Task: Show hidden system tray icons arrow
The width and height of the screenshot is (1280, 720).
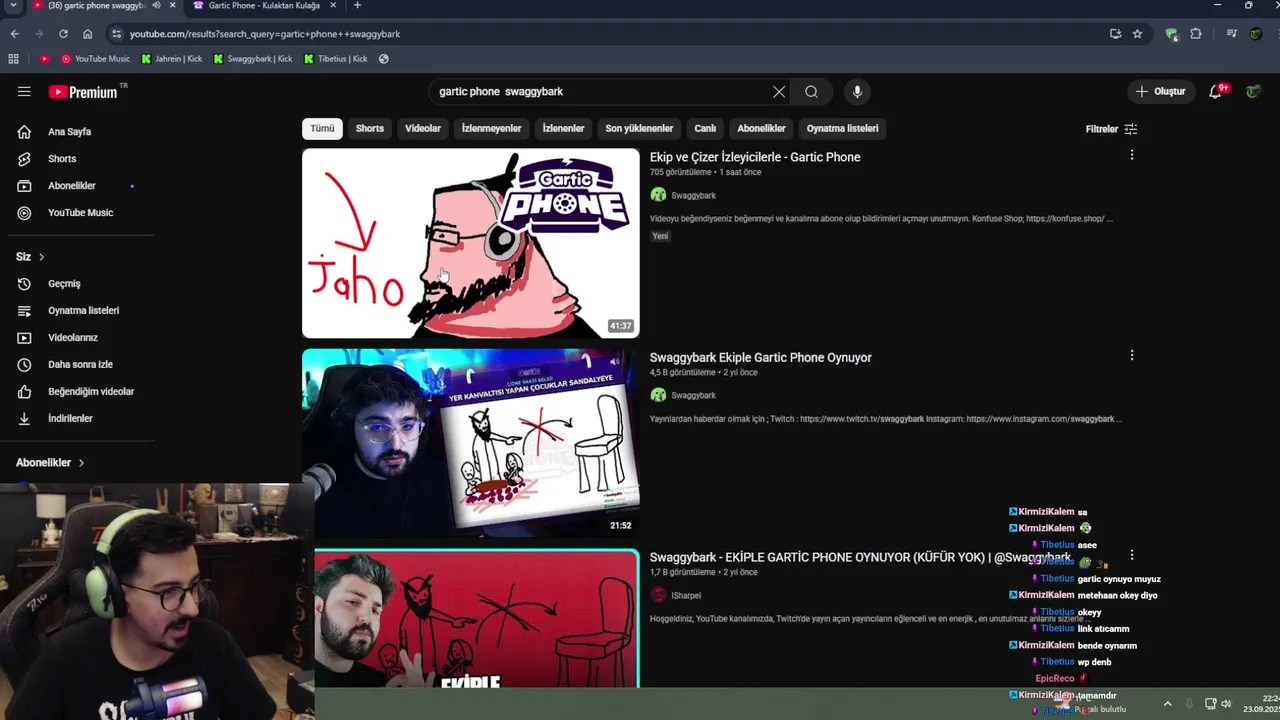Action: (1167, 704)
